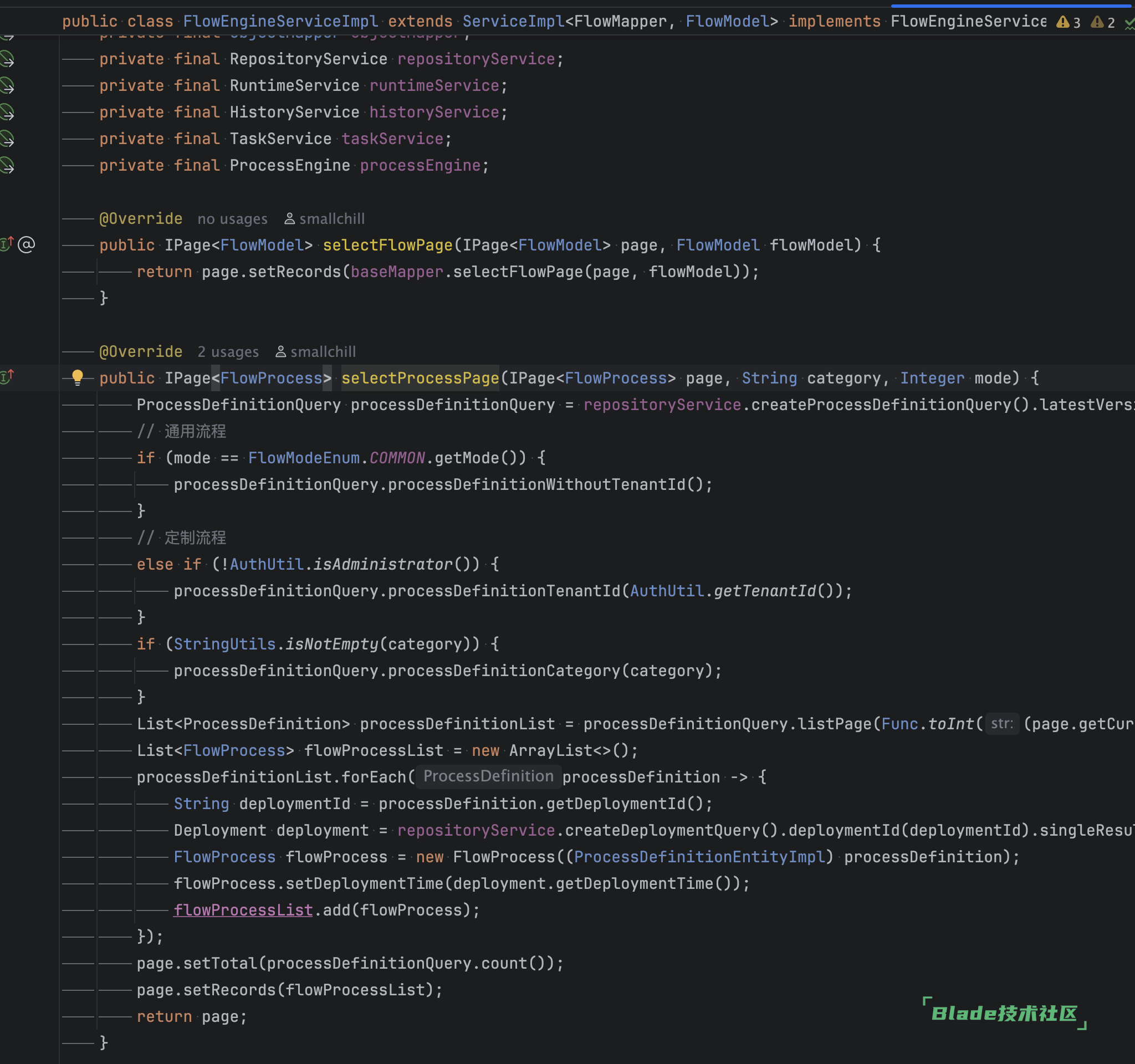Click the @ gutter icon beside selectFlowPage
This screenshot has height=1064, width=1135.
(26, 244)
